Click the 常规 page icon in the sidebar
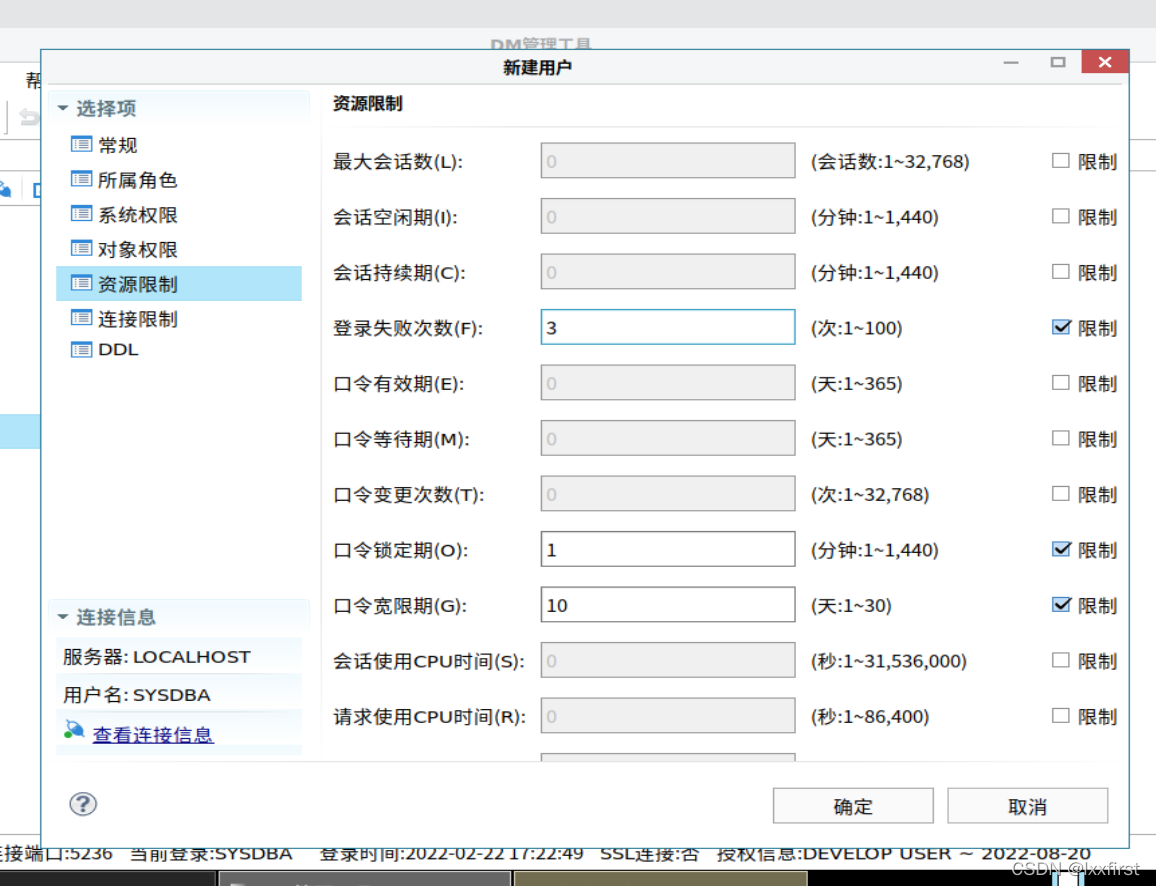This screenshot has height=886, width=1156. coord(81,144)
